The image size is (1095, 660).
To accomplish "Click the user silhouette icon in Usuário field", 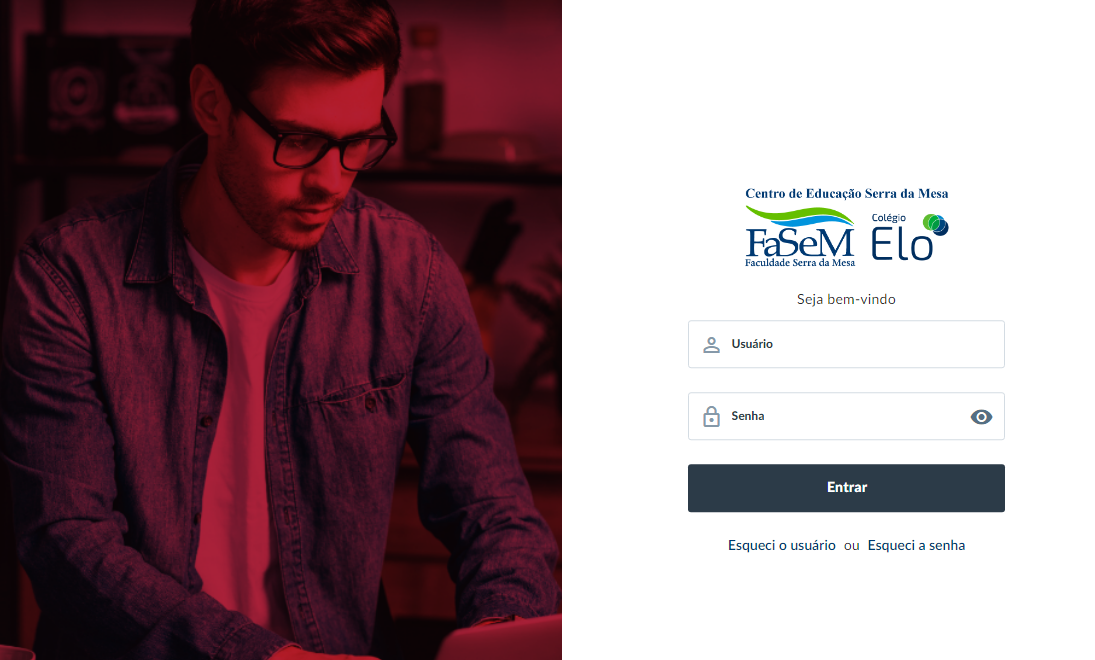I will [x=711, y=344].
